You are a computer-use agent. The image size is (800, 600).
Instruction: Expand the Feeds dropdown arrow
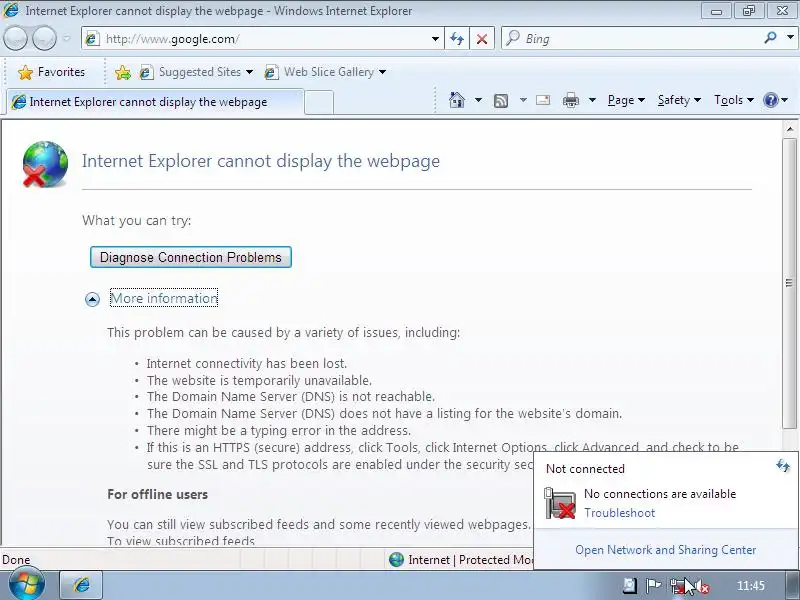[523, 100]
